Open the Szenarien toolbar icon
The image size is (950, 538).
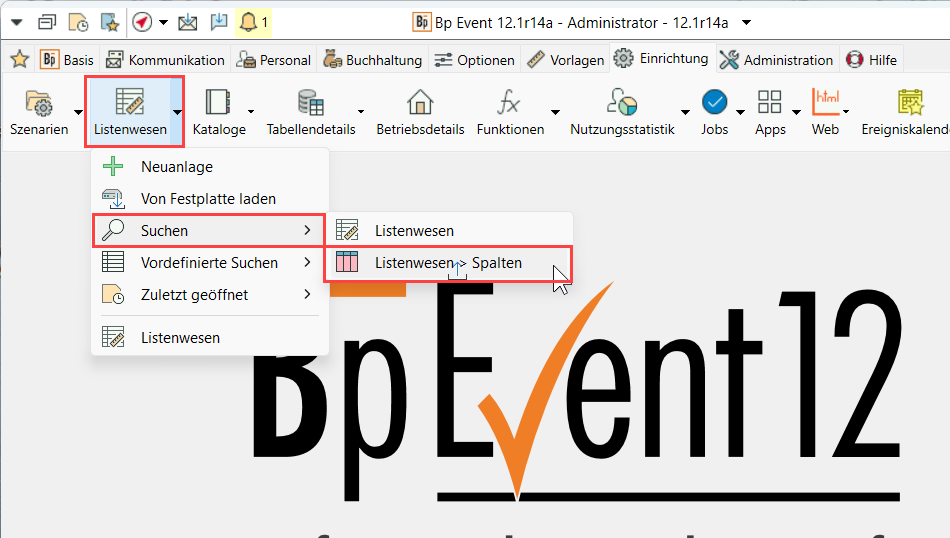pyautogui.click(x=38, y=103)
